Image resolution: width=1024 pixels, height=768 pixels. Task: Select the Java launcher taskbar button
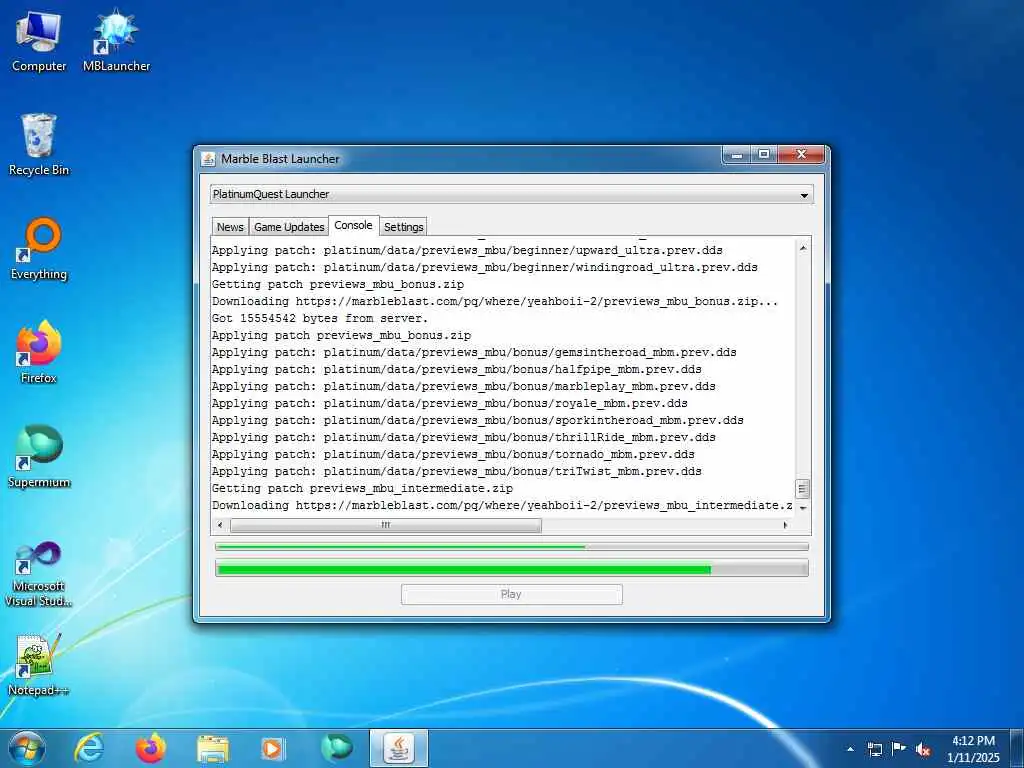[398, 748]
